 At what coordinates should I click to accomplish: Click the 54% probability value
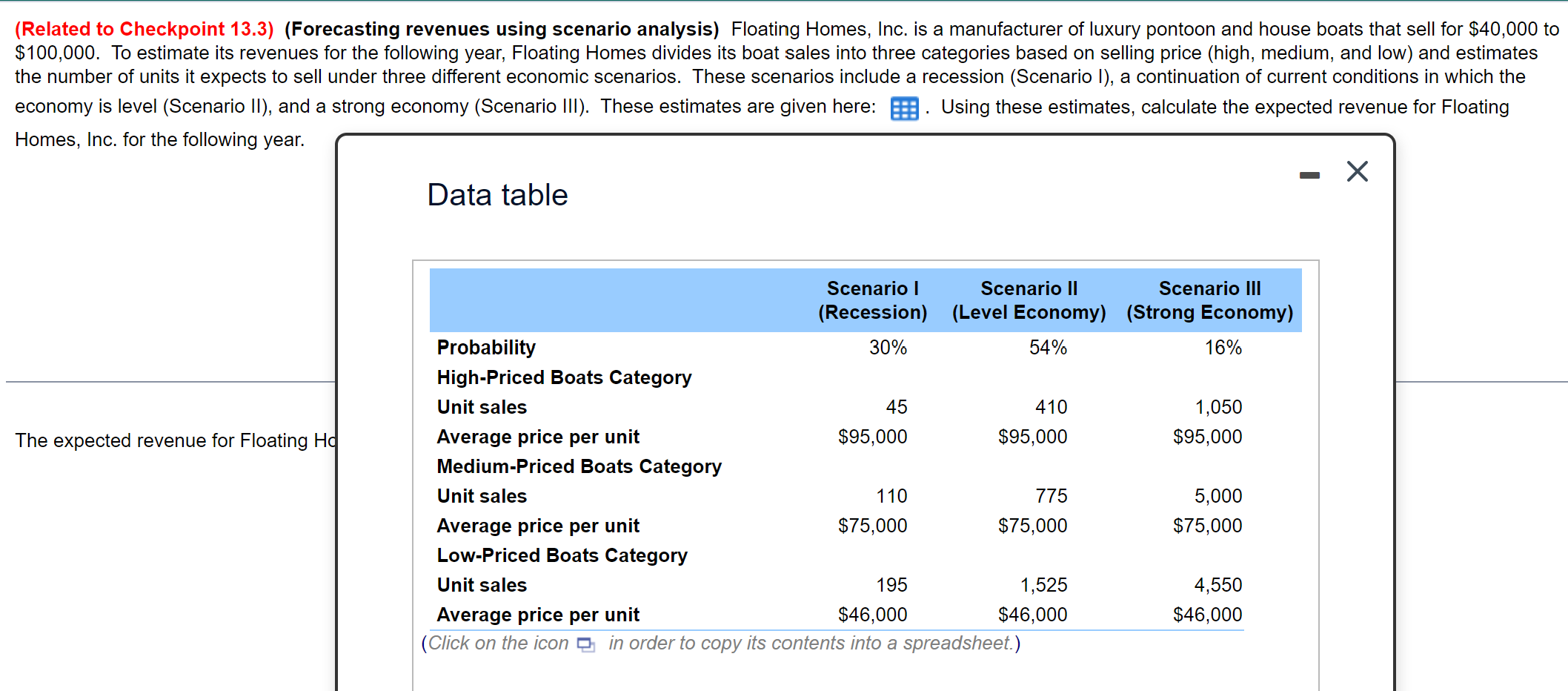coord(1048,348)
